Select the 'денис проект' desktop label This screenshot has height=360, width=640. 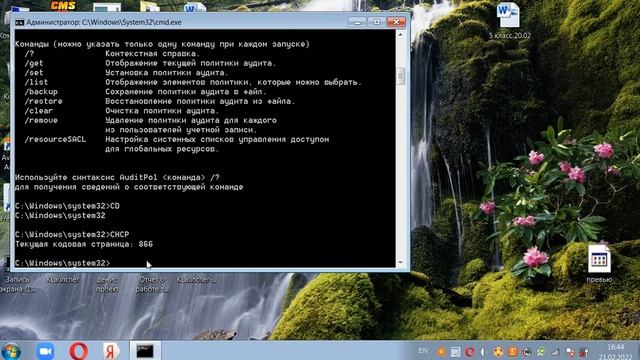pyautogui.click(x=107, y=284)
